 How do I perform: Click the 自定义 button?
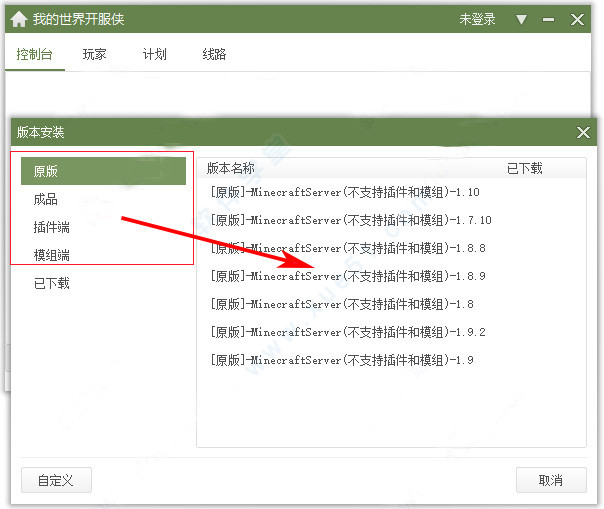click(56, 480)
